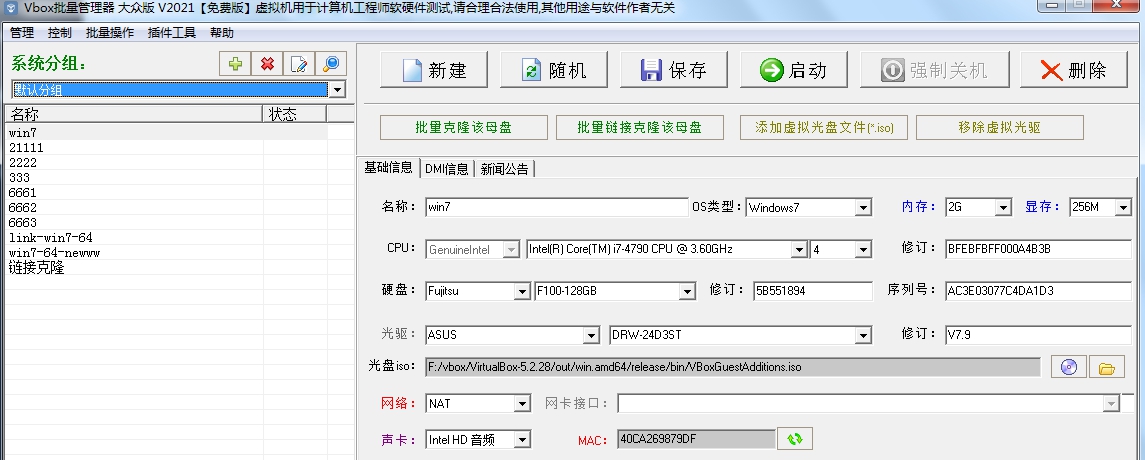The height and width of the screenshot is (460, 1145).
Task: Open the DRW-24D3ST drive model dropdown
Action: click(863, 336)
